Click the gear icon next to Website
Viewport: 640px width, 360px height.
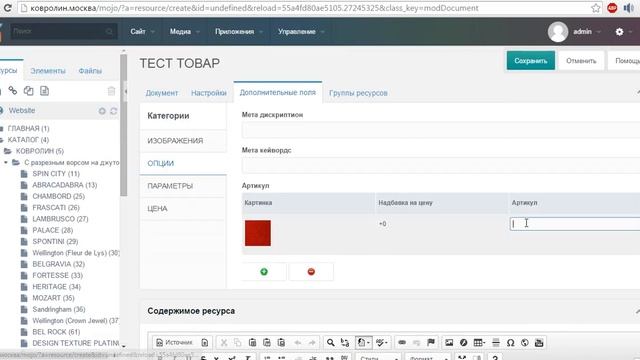(x=102, y=111)
